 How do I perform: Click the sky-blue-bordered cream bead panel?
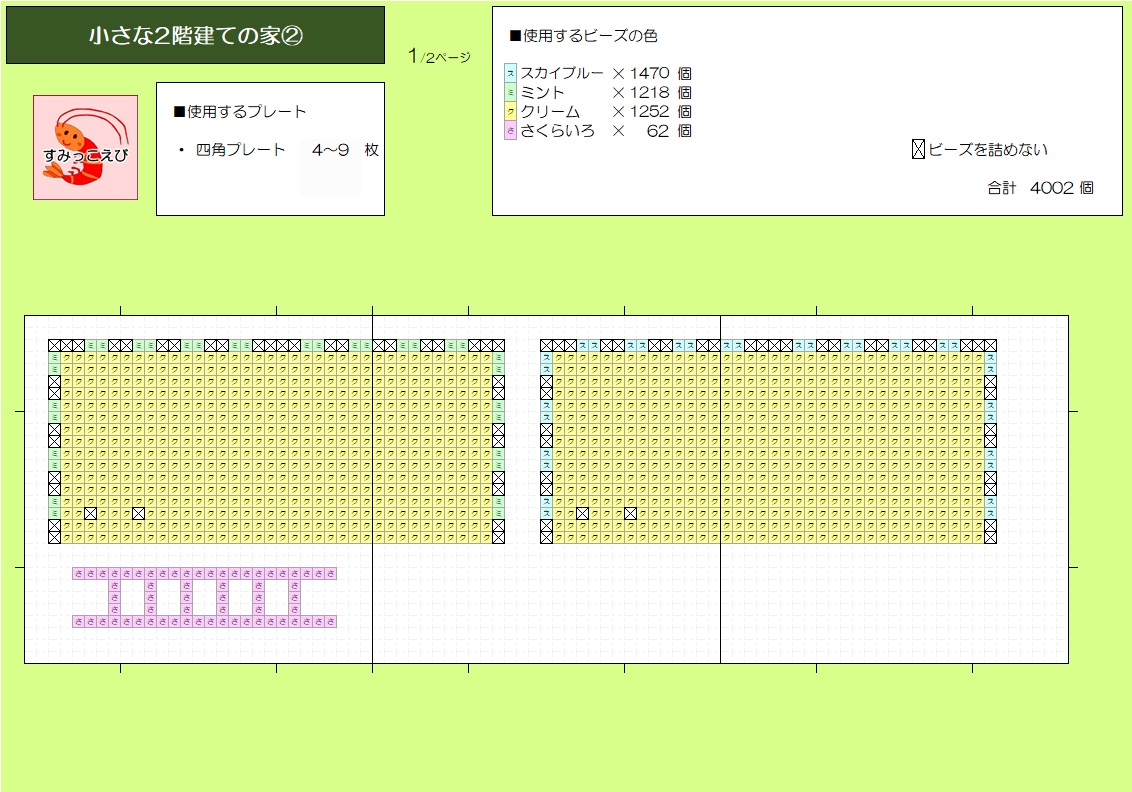(768, 441)
